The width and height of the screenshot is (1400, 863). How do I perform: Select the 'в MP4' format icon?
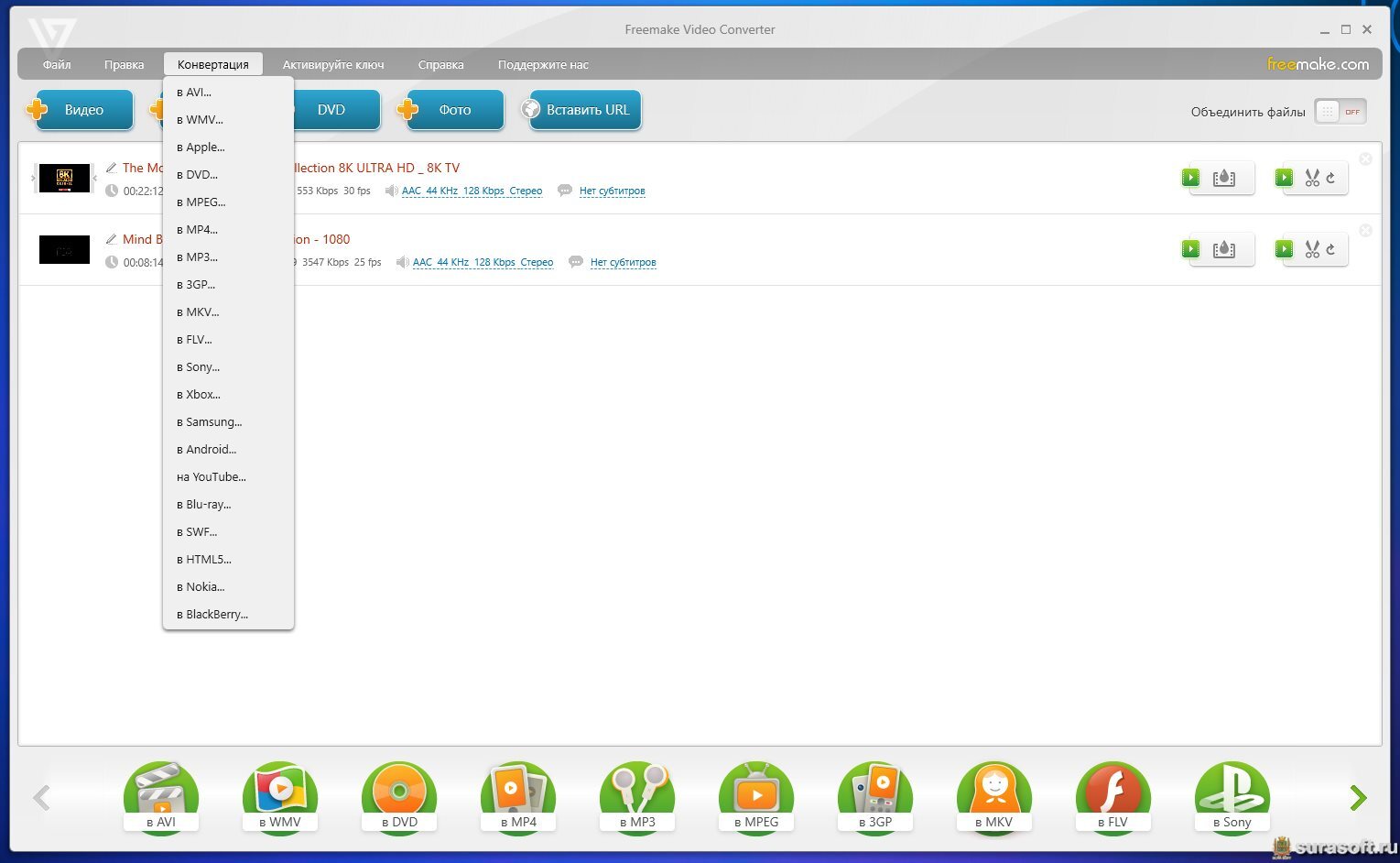click(518, 797)
